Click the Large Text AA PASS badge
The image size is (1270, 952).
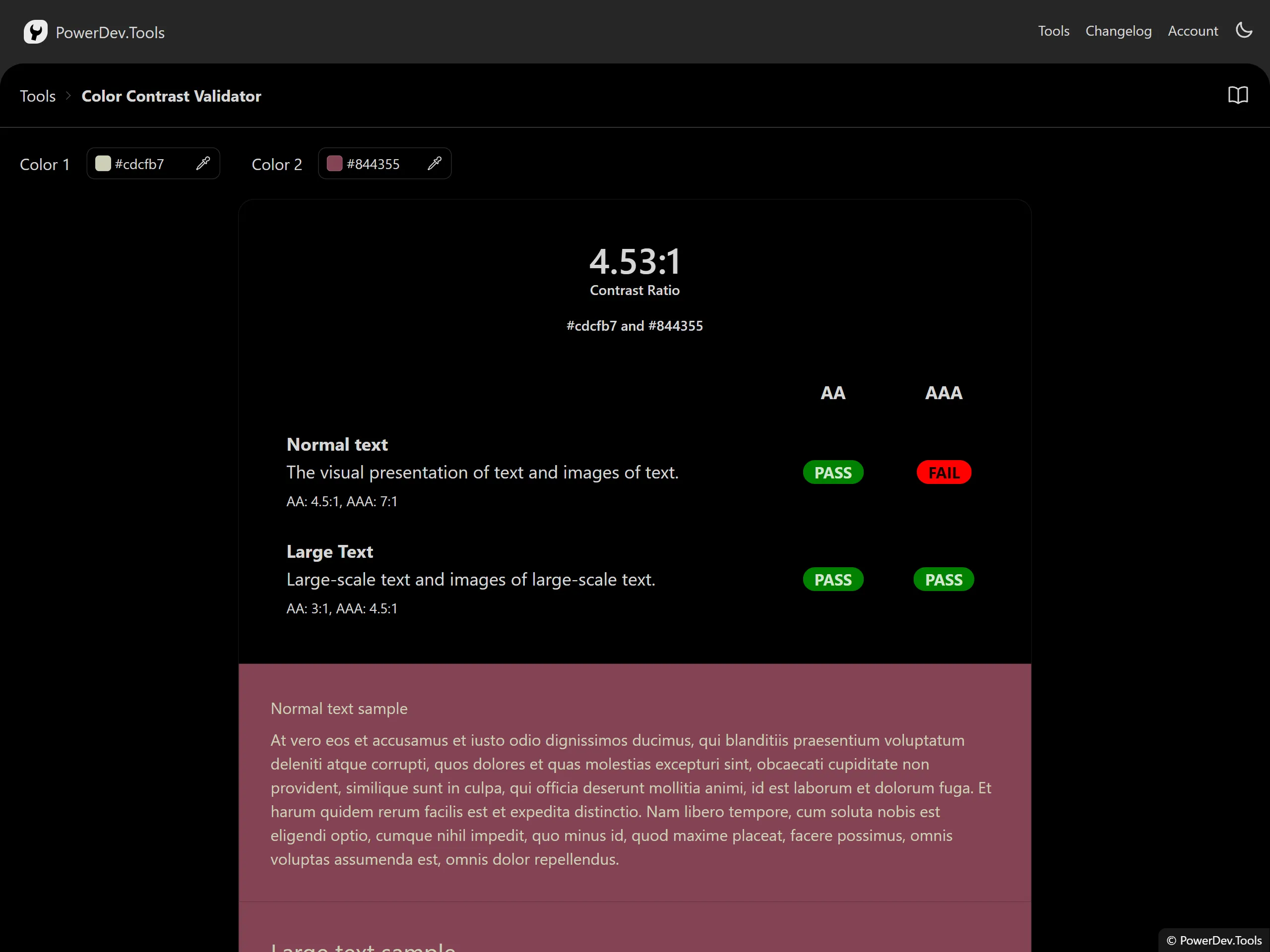tap(832, 580)
